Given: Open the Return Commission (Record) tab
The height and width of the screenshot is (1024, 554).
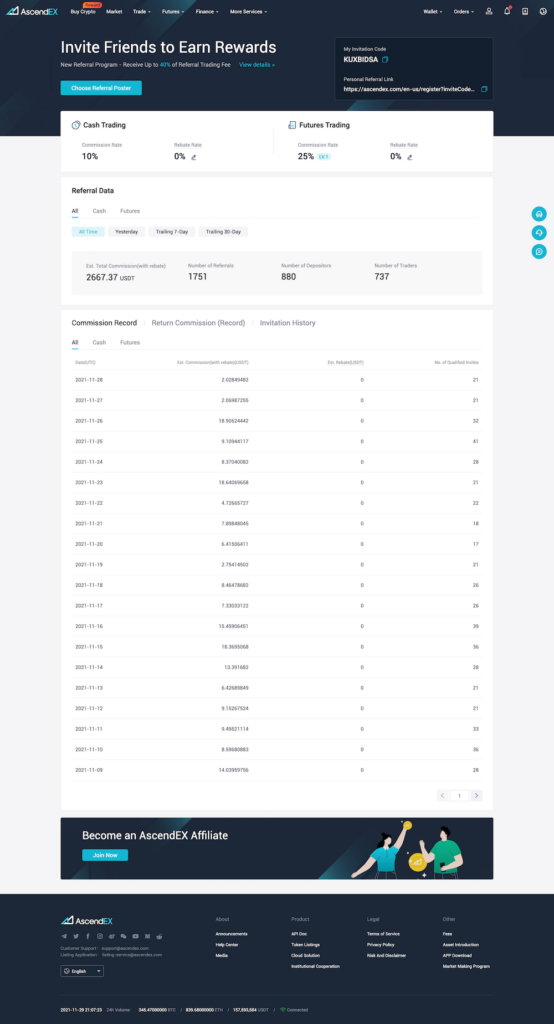Looking at the screenshot, I should 198,323.
